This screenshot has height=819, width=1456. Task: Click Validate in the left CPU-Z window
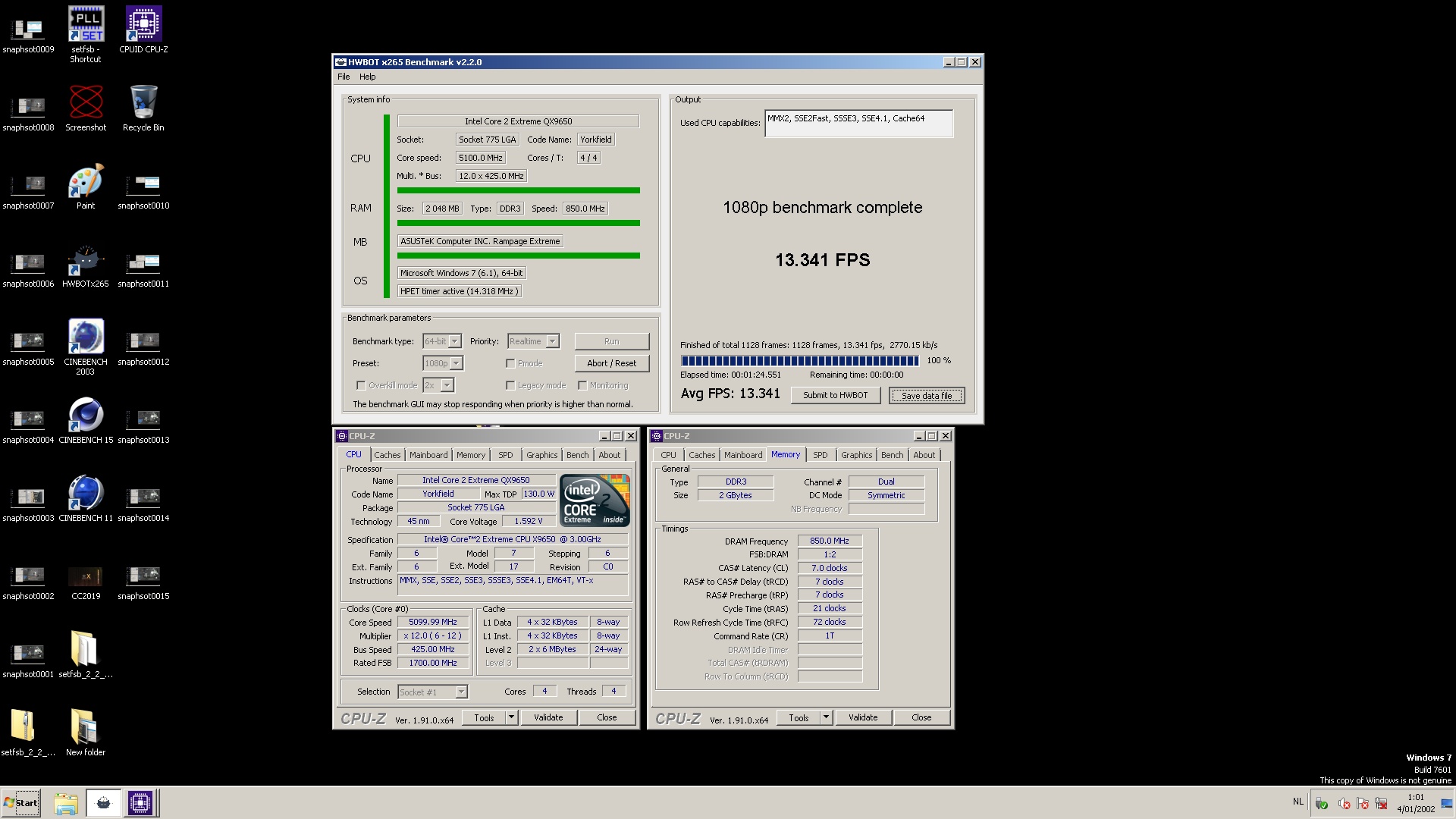[x=548, y=717]
